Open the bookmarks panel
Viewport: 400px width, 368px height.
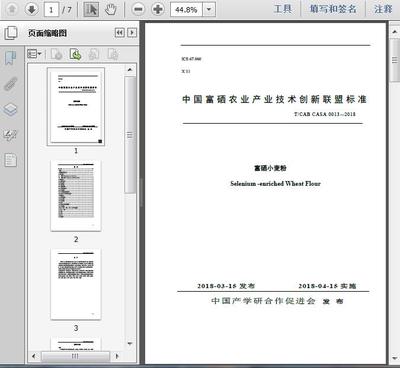point(10,58)
